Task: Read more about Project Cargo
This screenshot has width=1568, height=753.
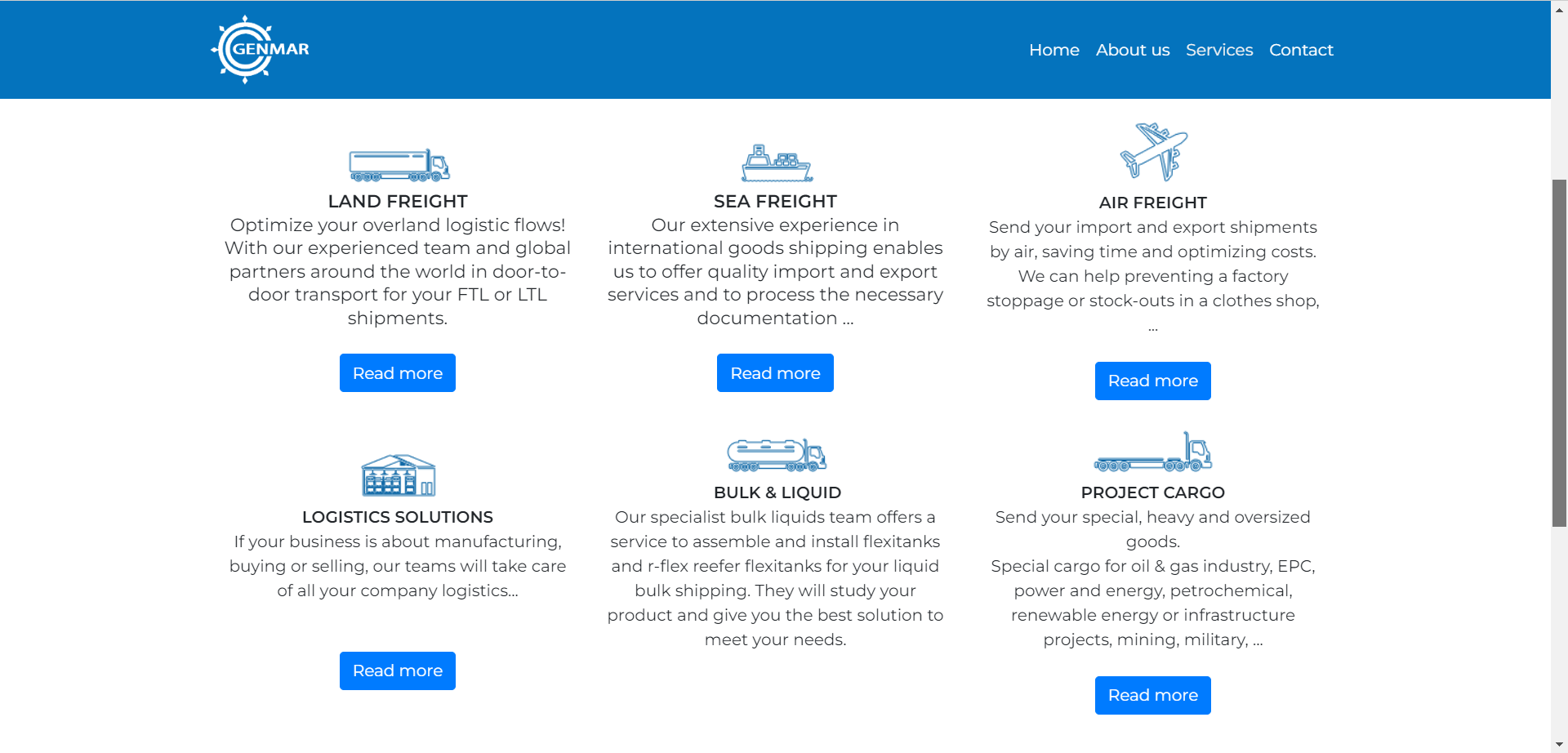Action: point(1152,696)
